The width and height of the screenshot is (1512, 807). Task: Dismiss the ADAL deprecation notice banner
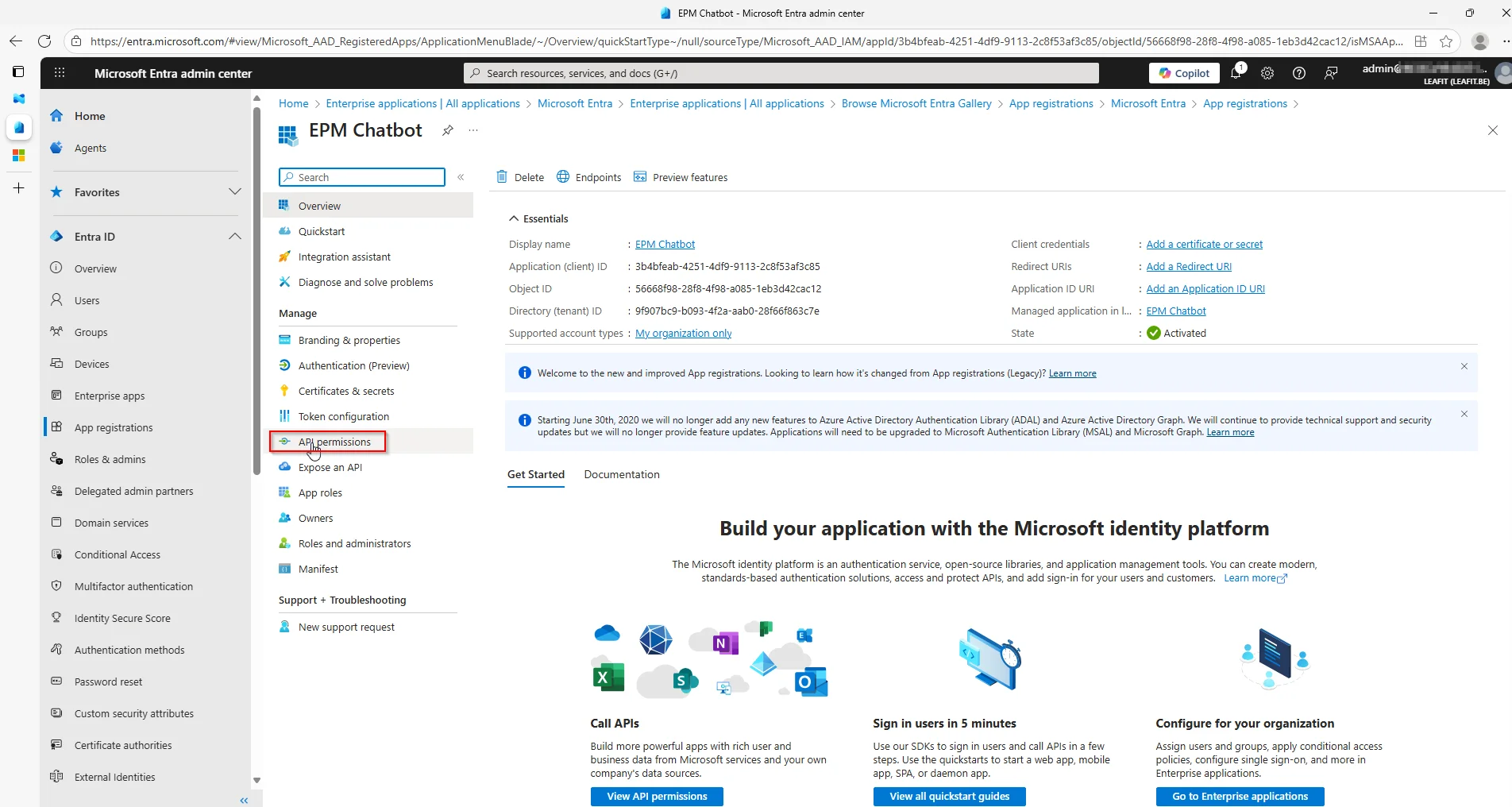(1464, 414)
